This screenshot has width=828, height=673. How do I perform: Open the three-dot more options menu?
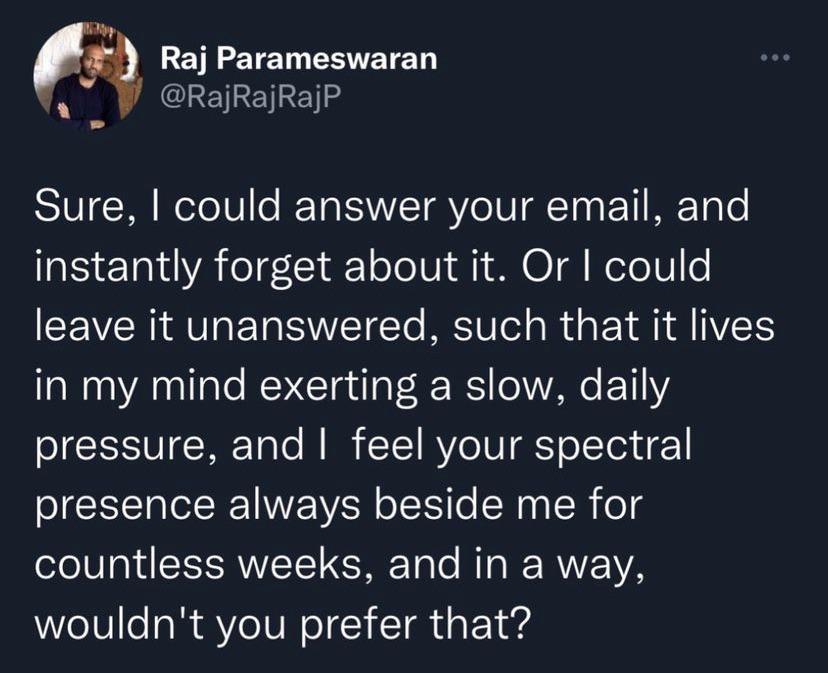(775, 58)
